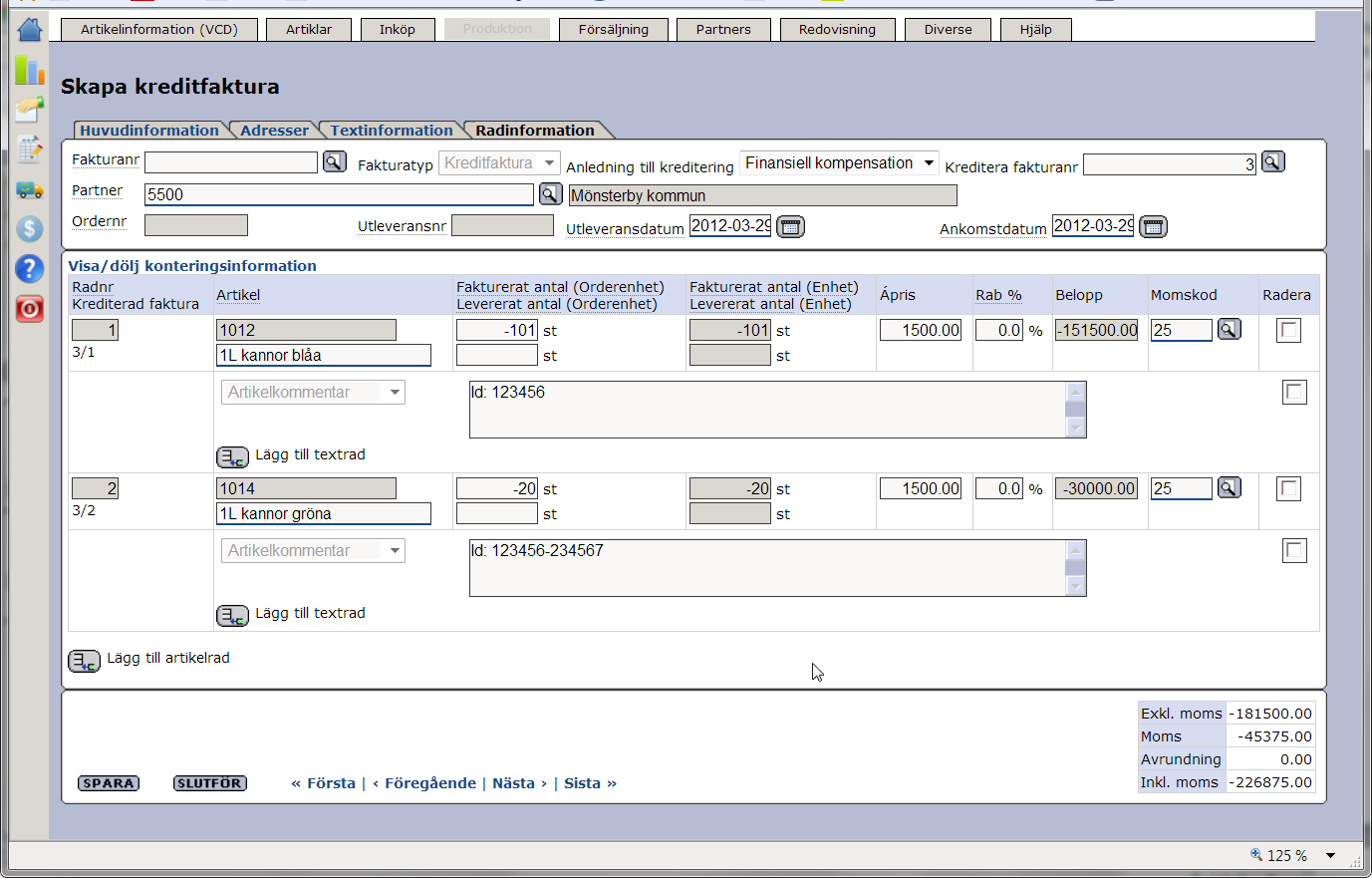The width and height of the screenshot is (1372, 878).
Task: Click add text row icon under article 1014
Action: click(x=232, y=615)
